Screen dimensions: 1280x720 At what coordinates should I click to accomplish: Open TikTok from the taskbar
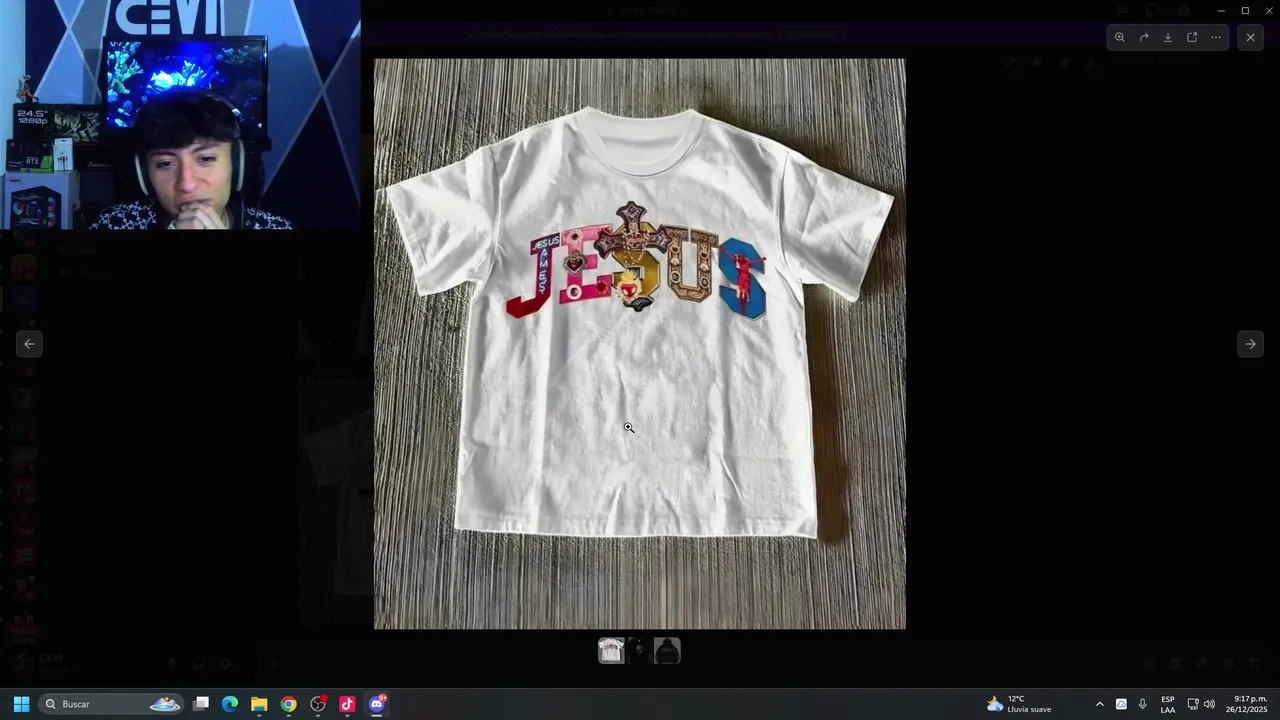[347, 704]
